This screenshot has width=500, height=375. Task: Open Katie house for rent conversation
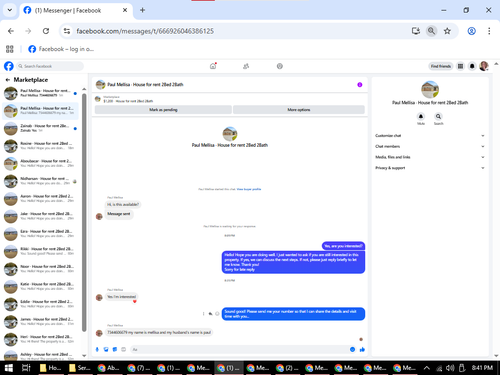point(40,287)
